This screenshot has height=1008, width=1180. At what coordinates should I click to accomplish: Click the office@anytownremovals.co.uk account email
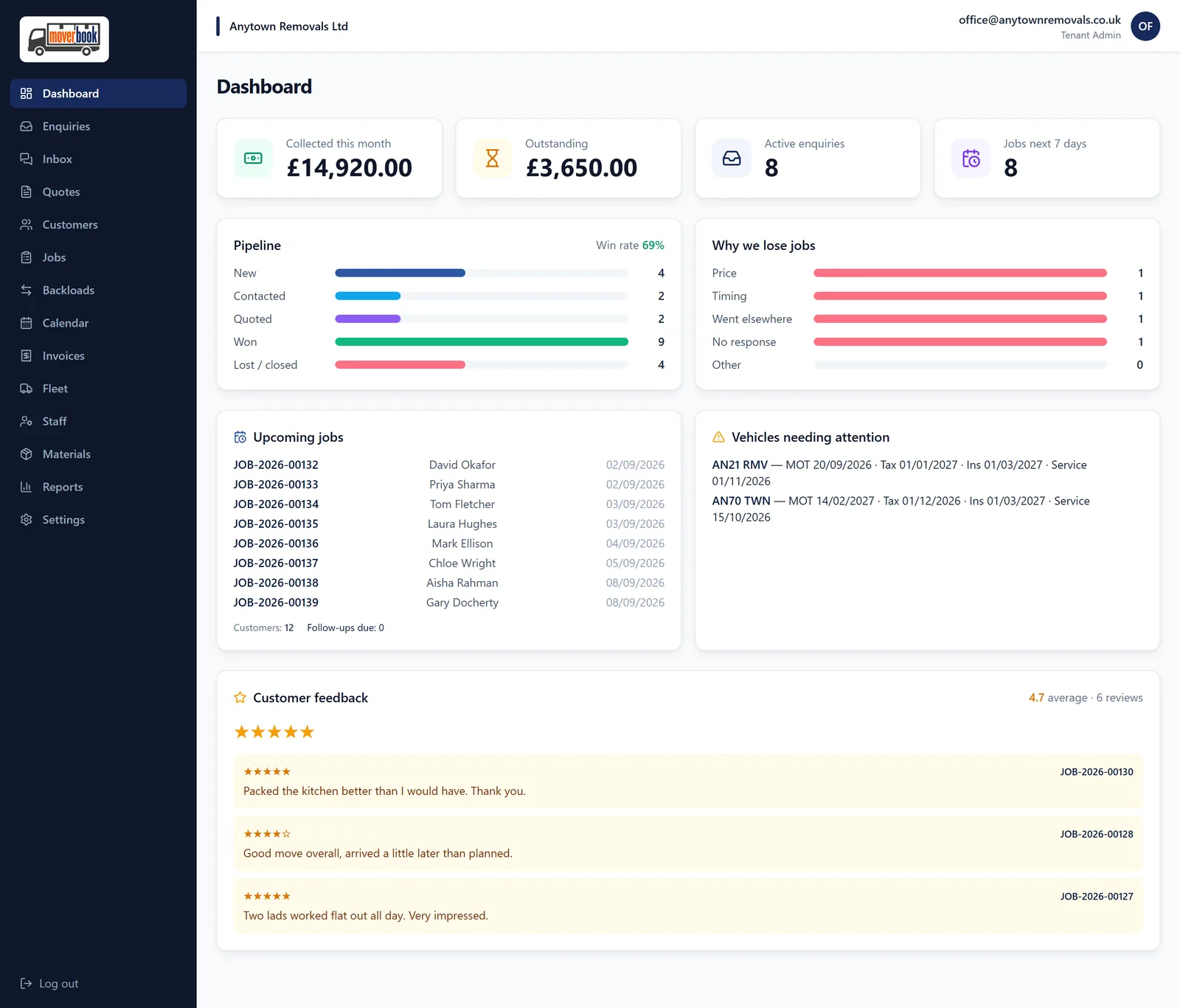(1040, 20)
